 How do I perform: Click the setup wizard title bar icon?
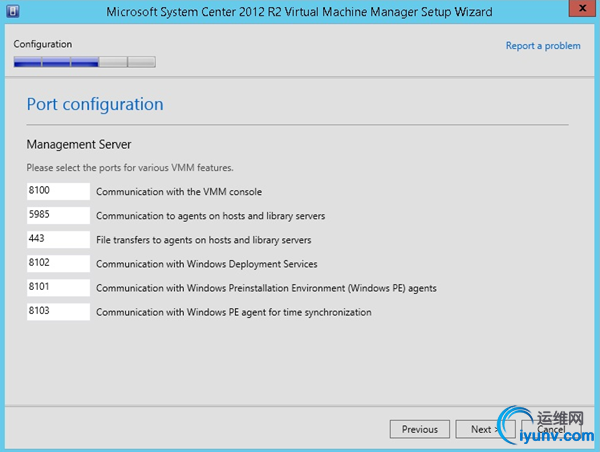[x=13, y=11]
